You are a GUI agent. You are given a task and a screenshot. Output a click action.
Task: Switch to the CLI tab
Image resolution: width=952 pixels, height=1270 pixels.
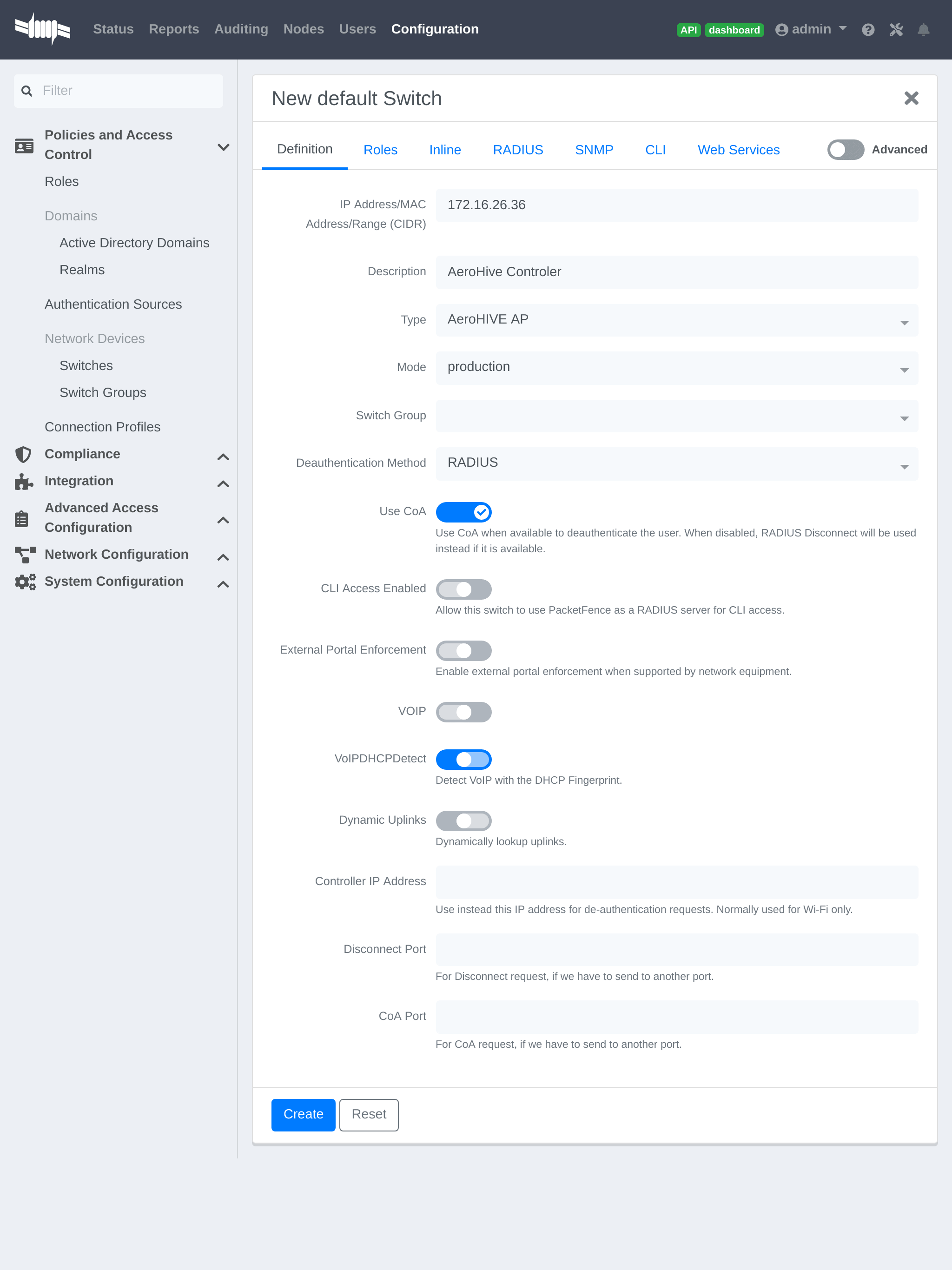coord(655,150)
